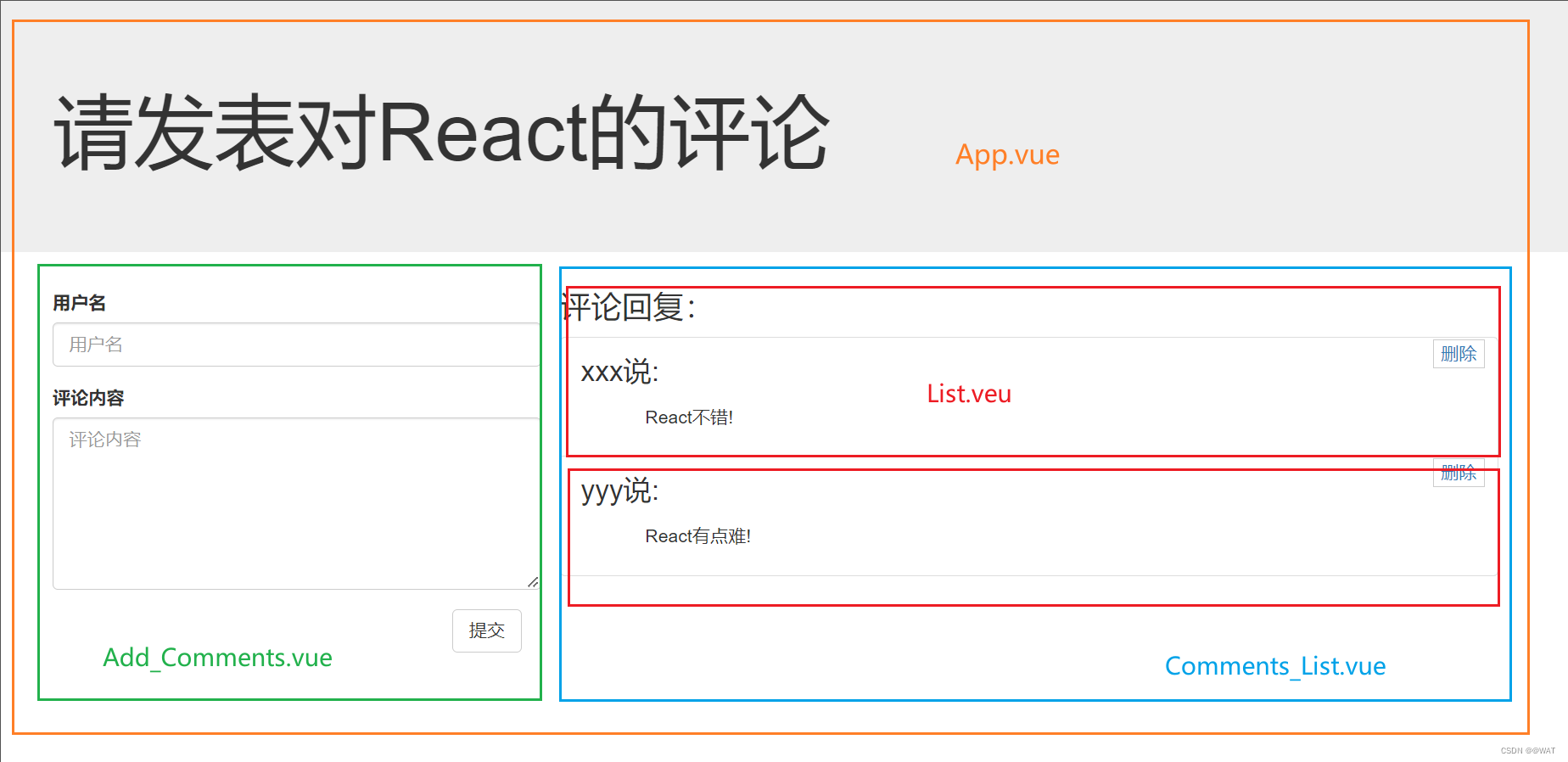
Task: Click the textarea resize handle
Action: (533, 582)
